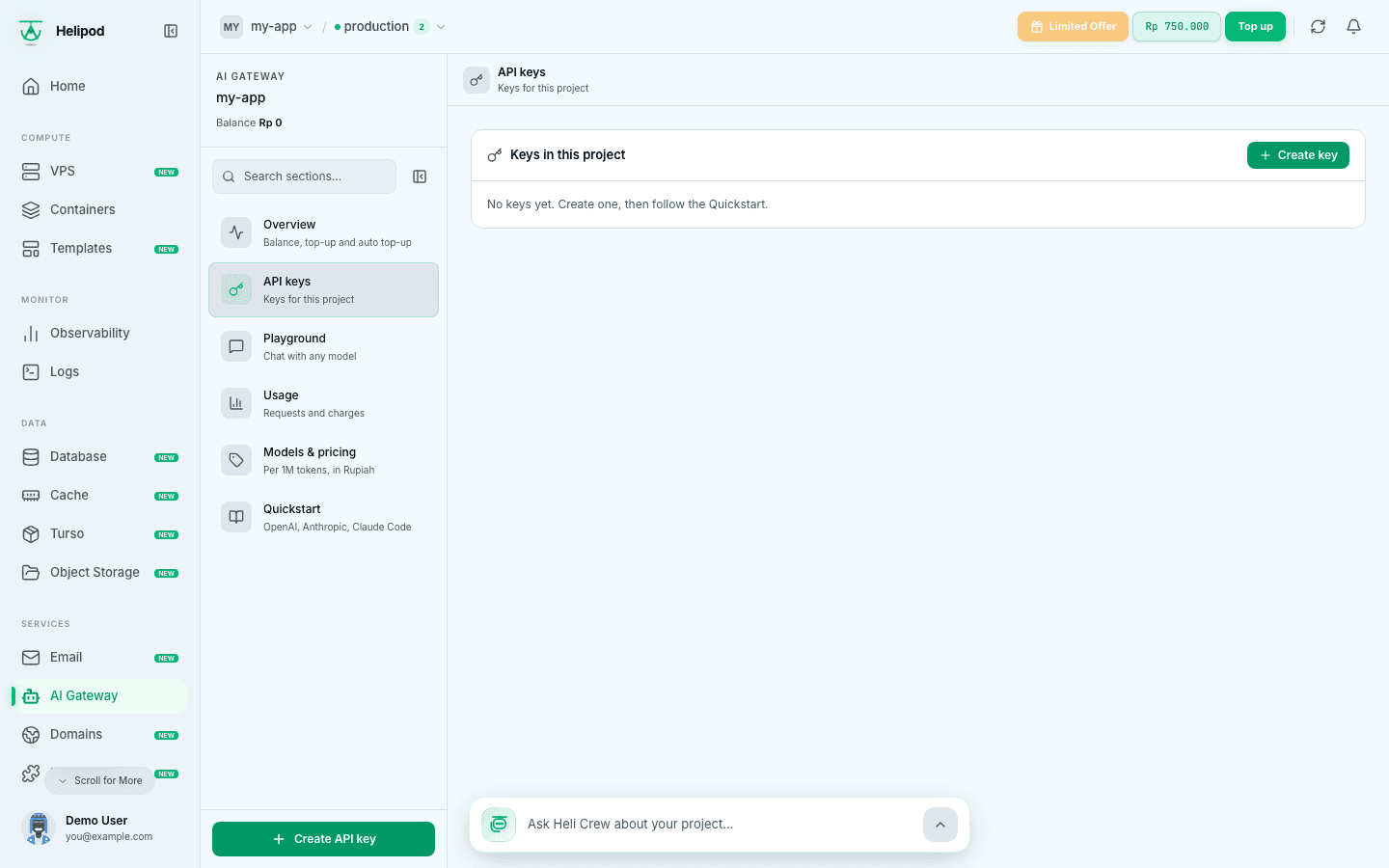Click Create key in Keys panel

click(1297, 155)
